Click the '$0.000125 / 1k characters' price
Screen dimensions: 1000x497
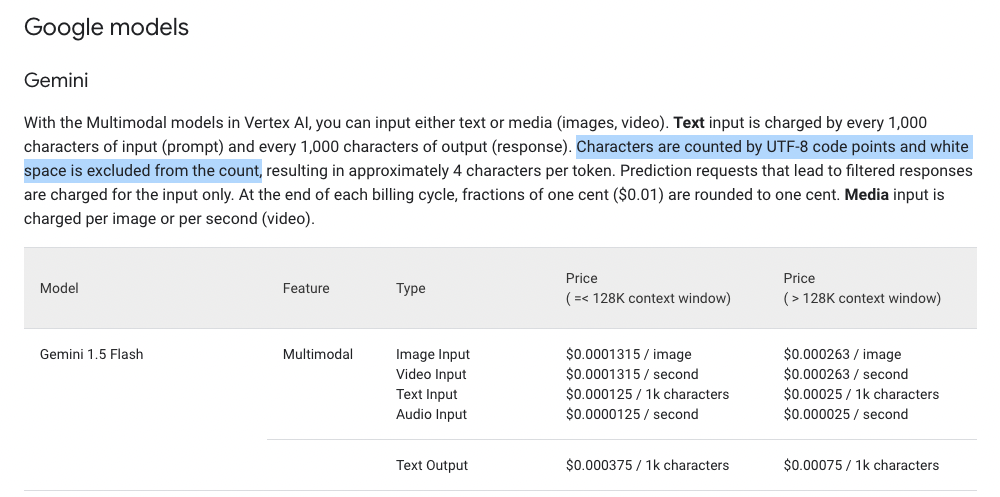(647, 394)
